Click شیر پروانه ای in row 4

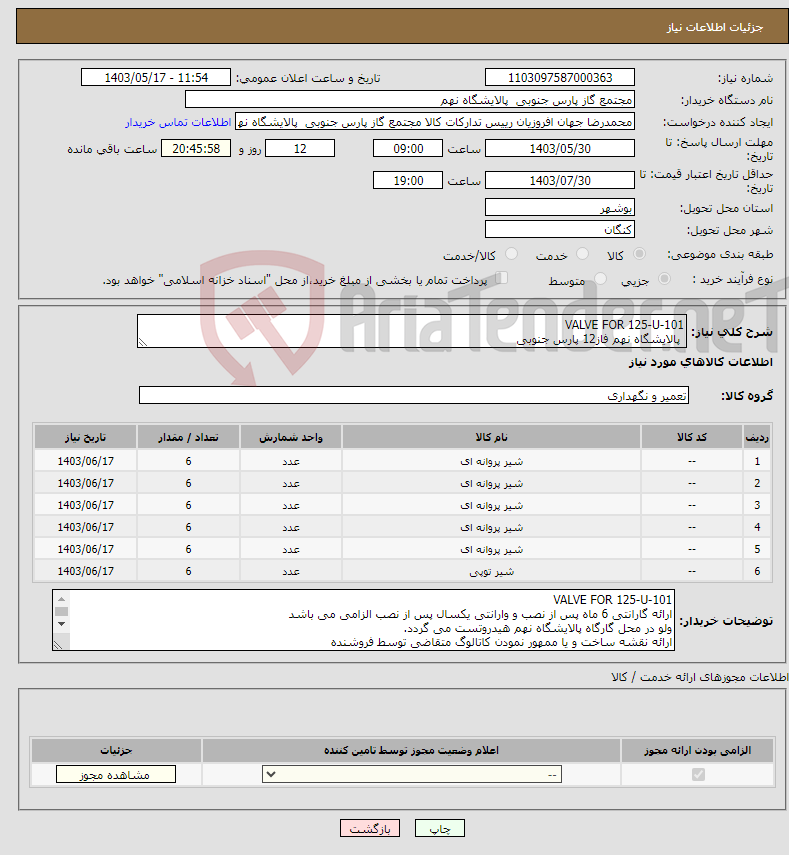pos(491,527)
